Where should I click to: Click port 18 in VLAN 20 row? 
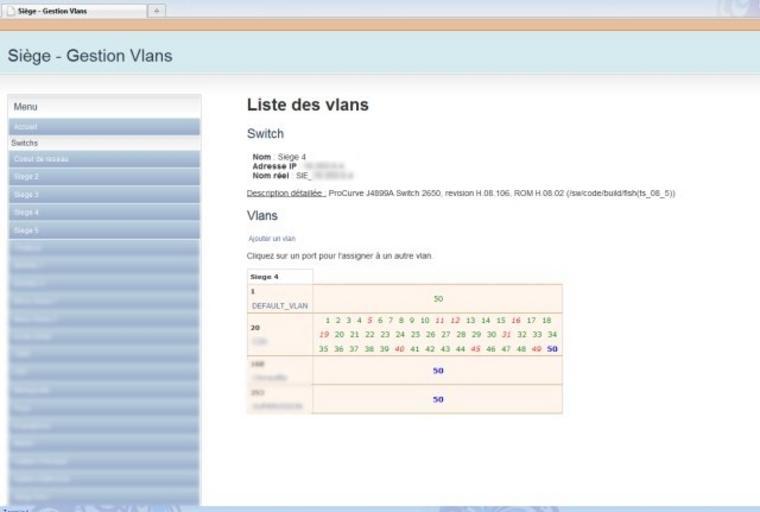546,321
